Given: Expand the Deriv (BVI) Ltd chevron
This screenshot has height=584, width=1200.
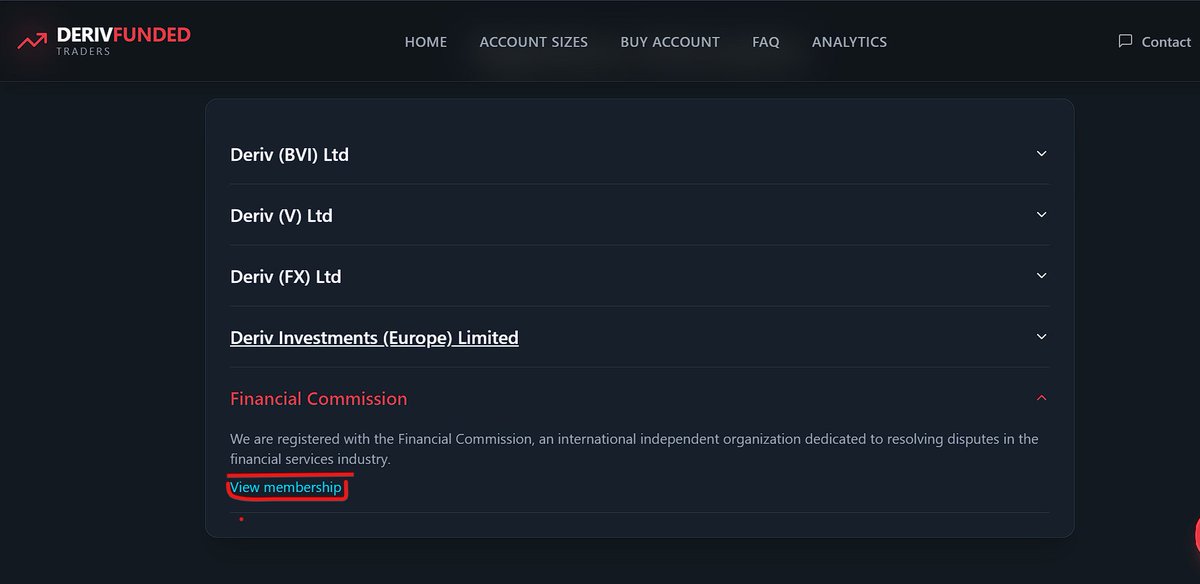Looking at the screenshot, I should [1041, 154].
